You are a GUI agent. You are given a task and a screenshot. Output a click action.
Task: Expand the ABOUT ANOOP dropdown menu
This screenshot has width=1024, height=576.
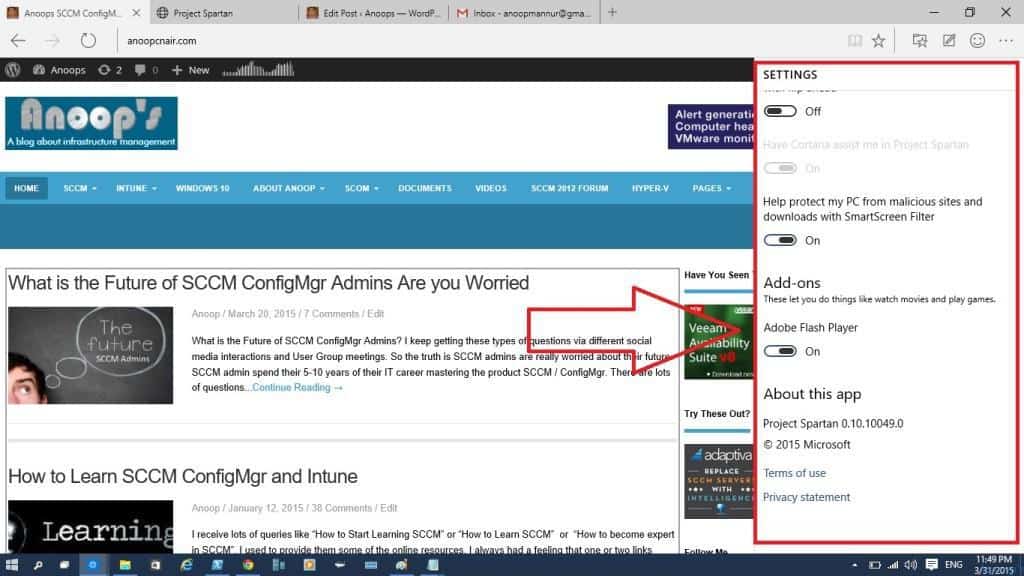click(x=287, y=188)
